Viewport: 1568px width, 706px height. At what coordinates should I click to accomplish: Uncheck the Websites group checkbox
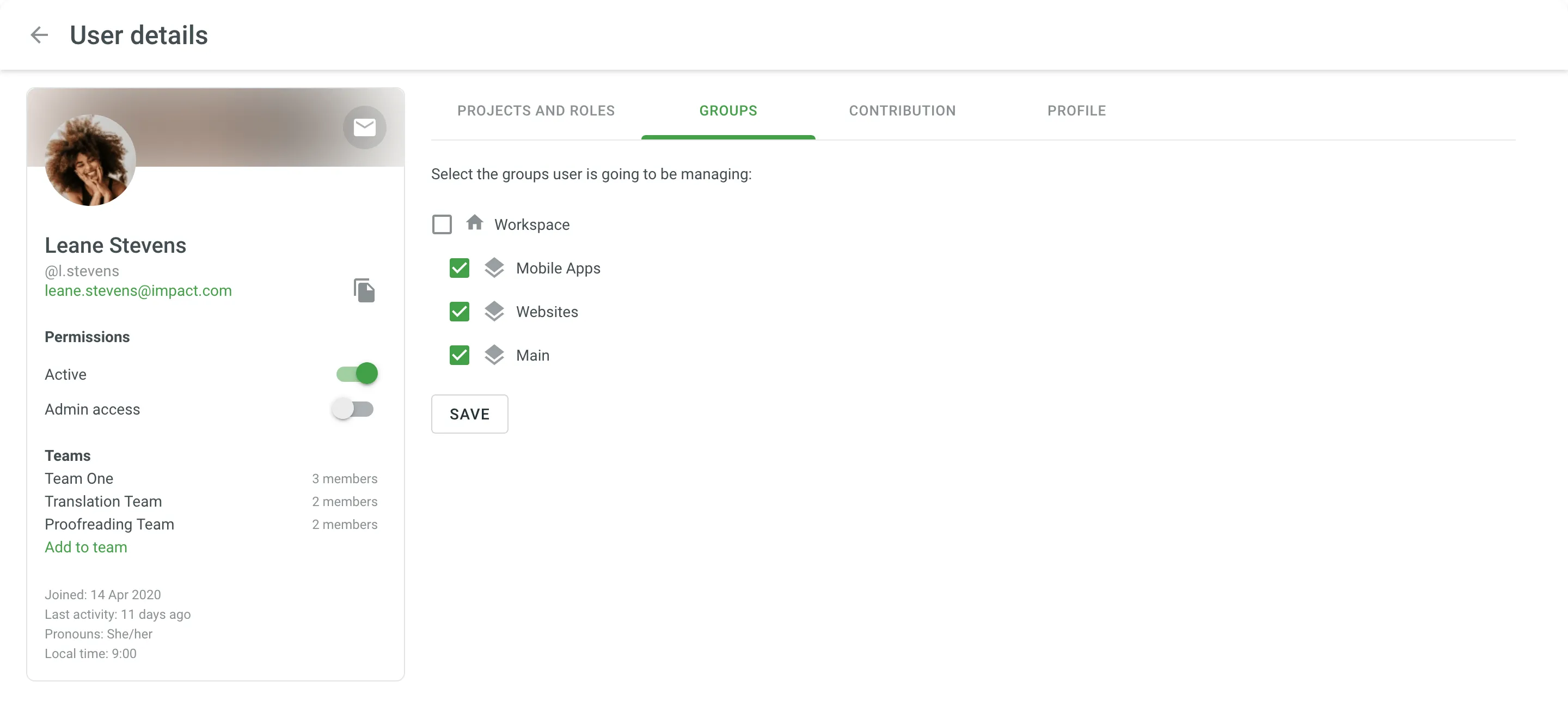click(458, 311)
